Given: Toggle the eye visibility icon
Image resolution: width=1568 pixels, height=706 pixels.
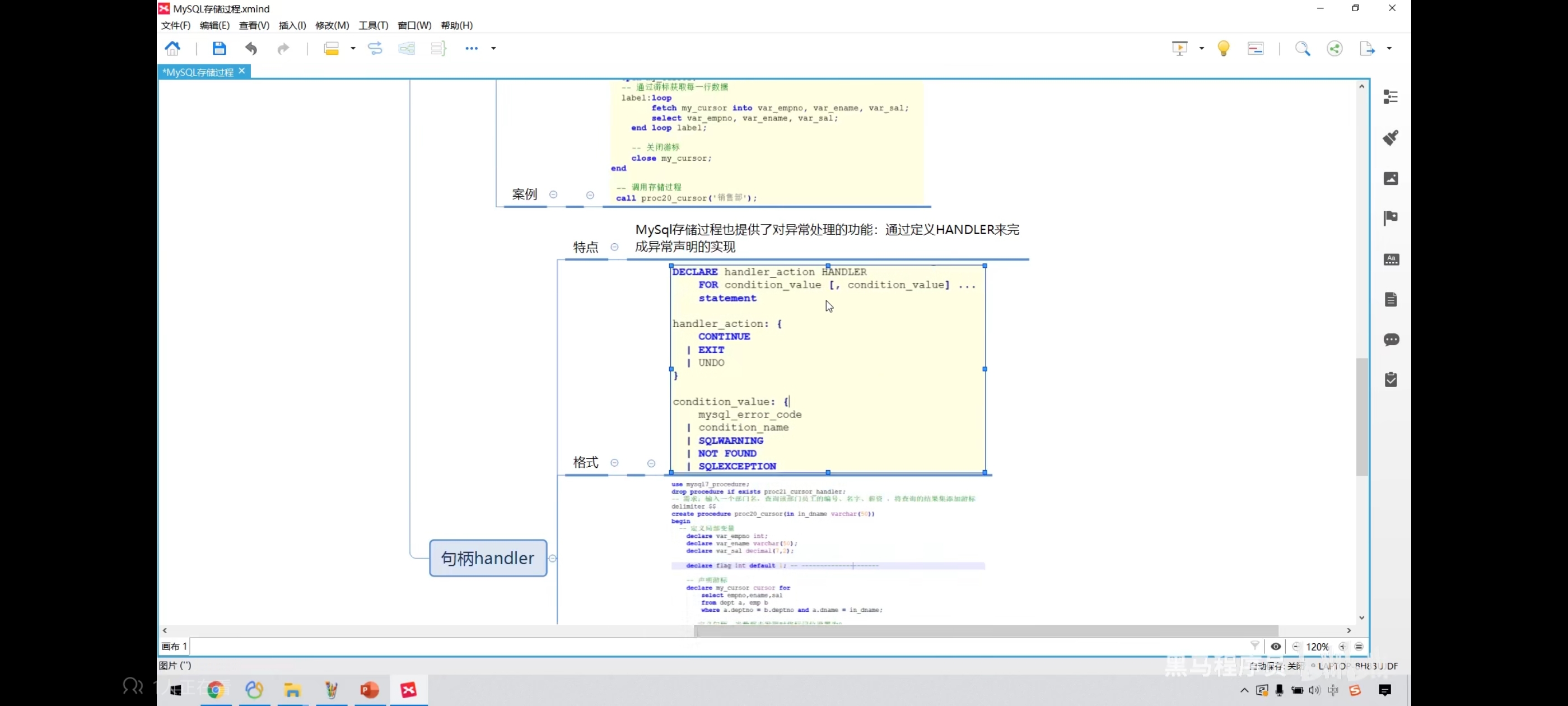Looking at the screenshot, I should (x=1275, y=646).
